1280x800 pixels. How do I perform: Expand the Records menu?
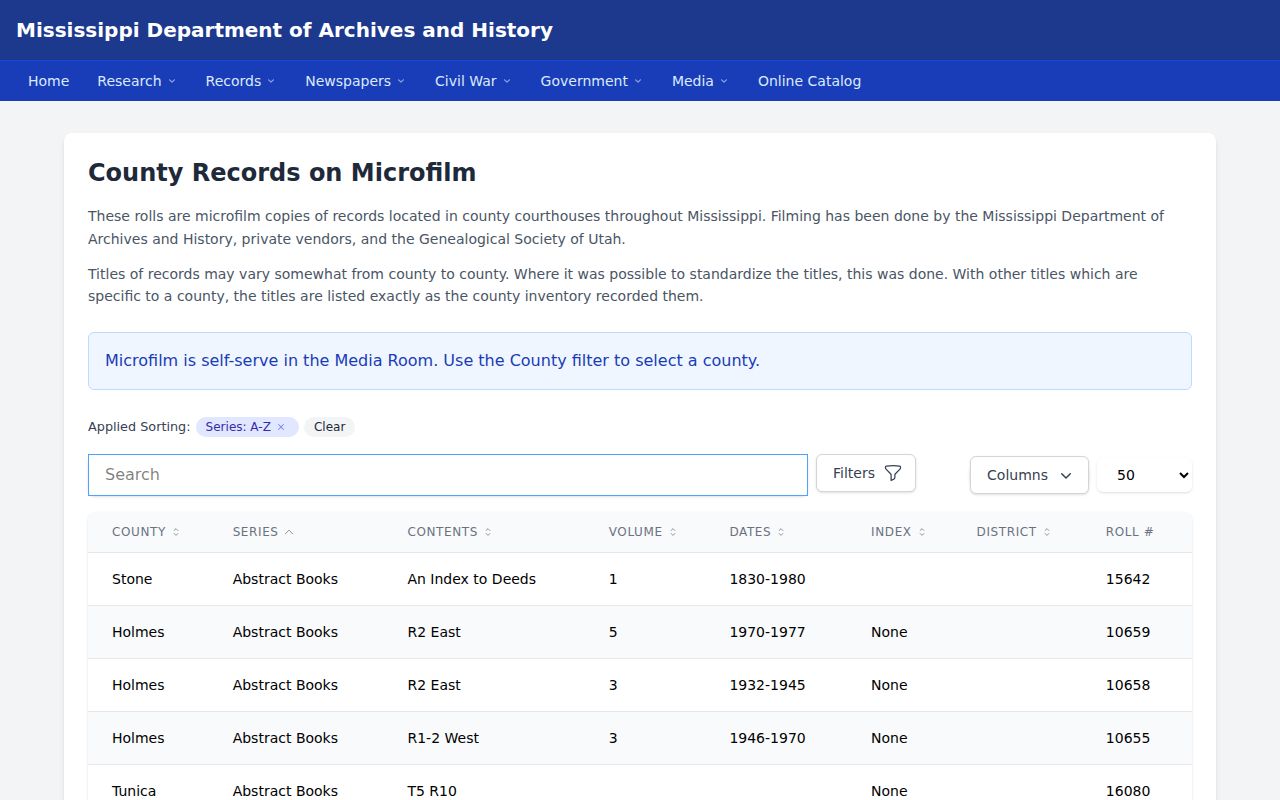pos(240,81)
